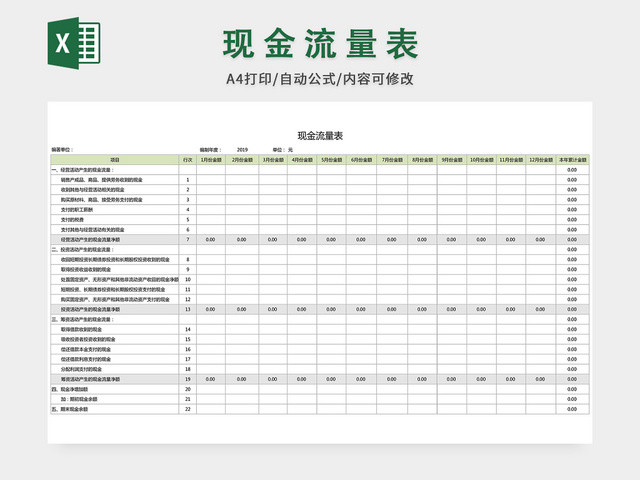Click line number 10 in 行次 column
The image size is (640, 480).
(188, 280)
